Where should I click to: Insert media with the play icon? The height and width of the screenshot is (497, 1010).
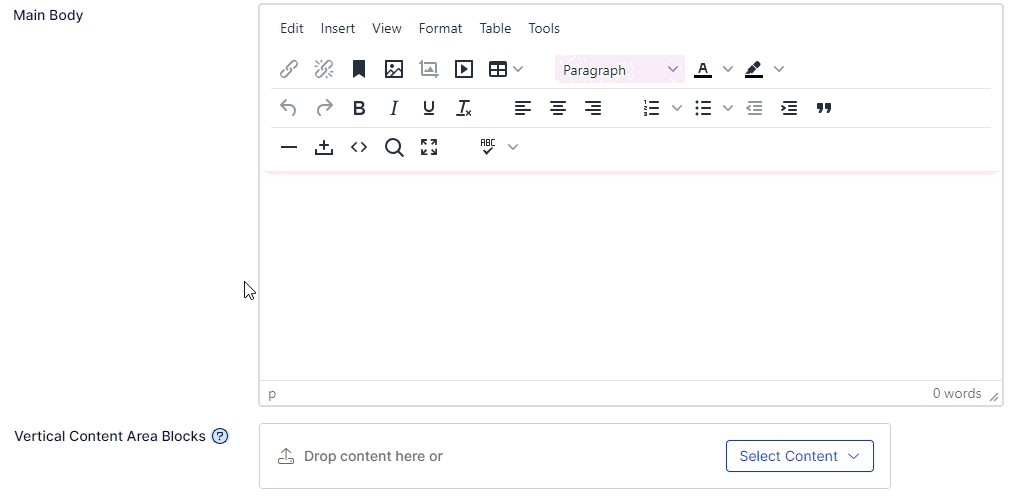point(464,69)
